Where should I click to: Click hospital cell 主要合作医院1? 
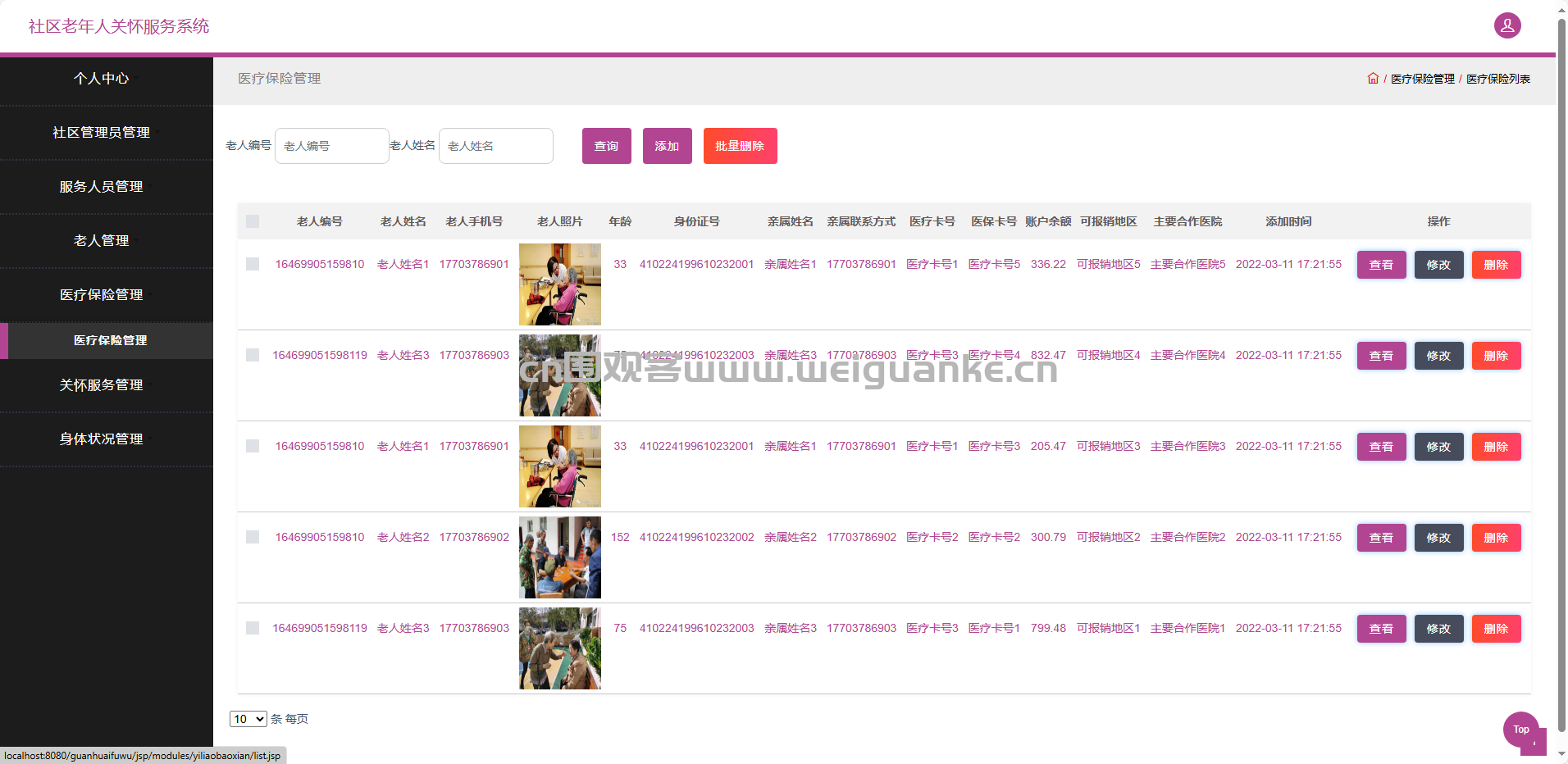[1187, 628]
